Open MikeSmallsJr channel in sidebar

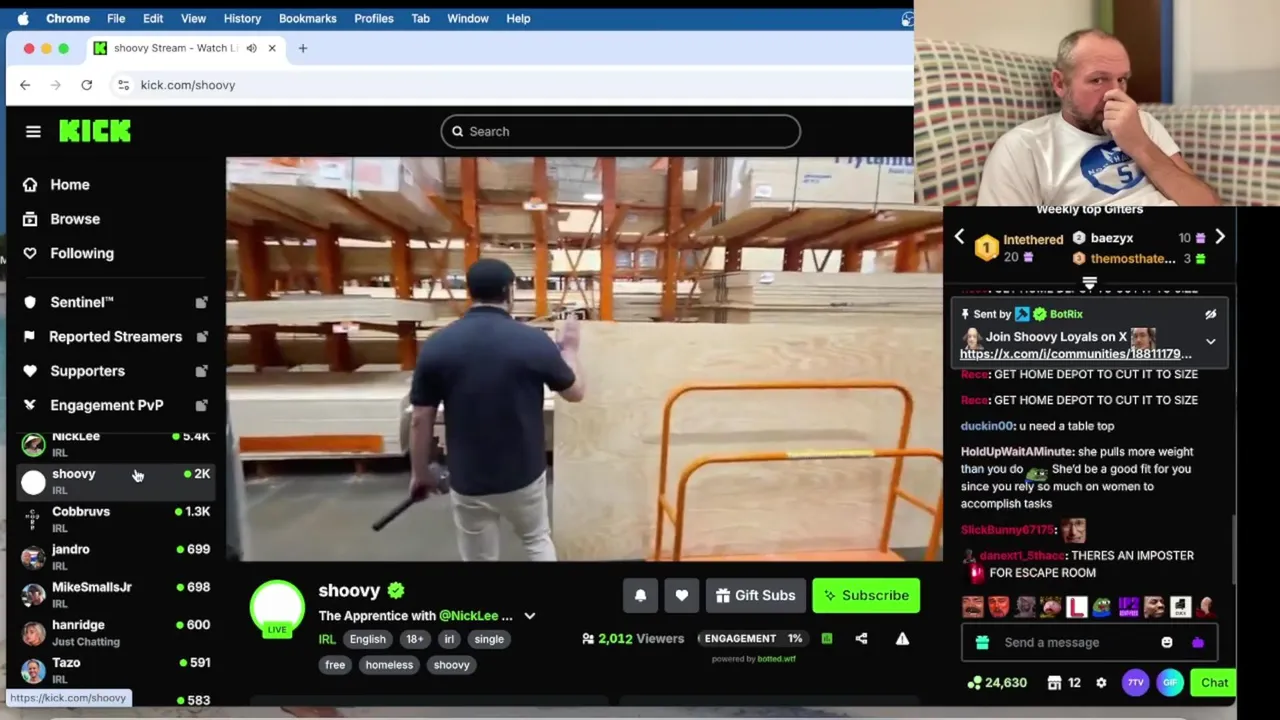115,595
